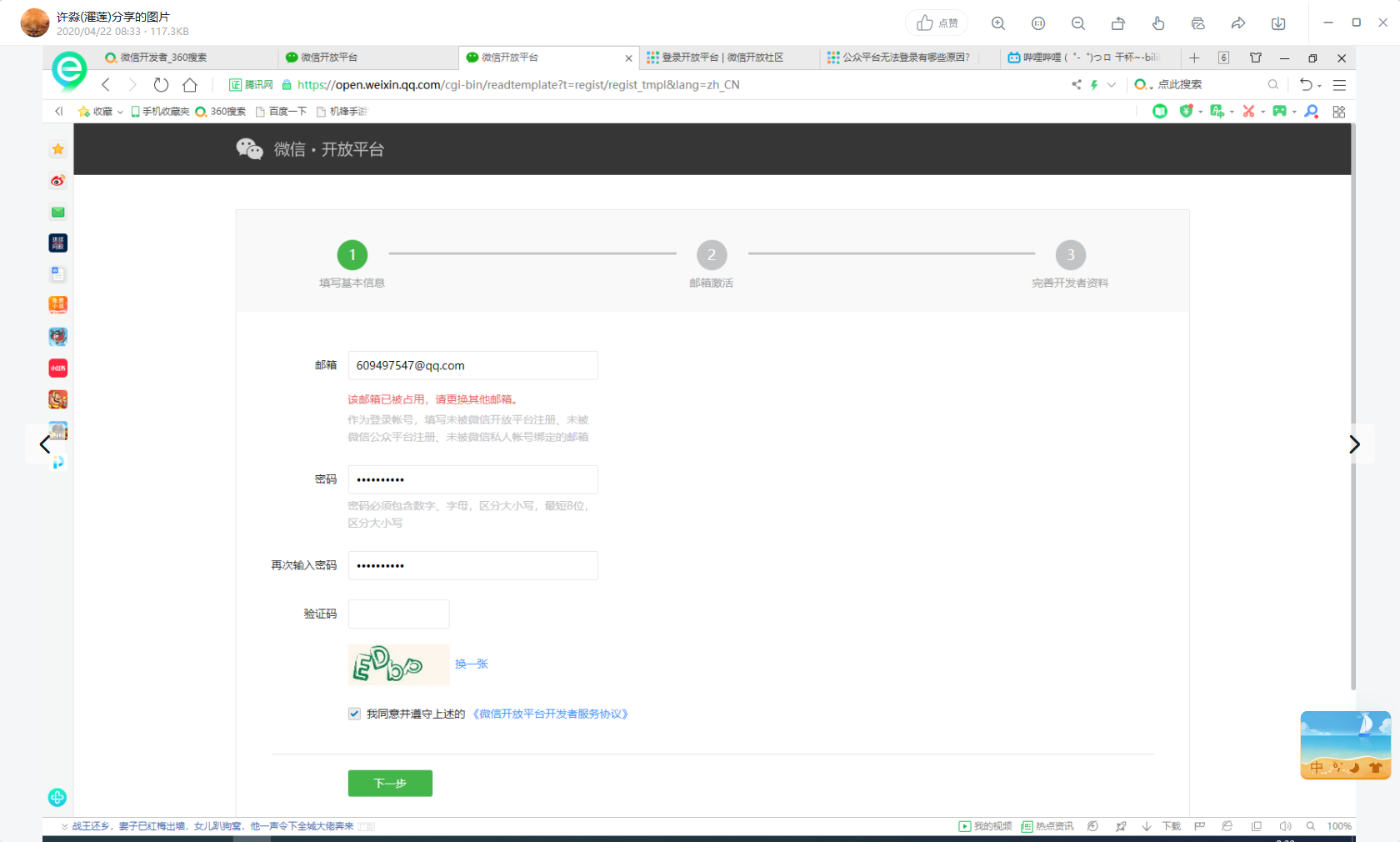Click the IME status widget showing 中
The image size is (1400, 842).
[x=1346, y=745]
